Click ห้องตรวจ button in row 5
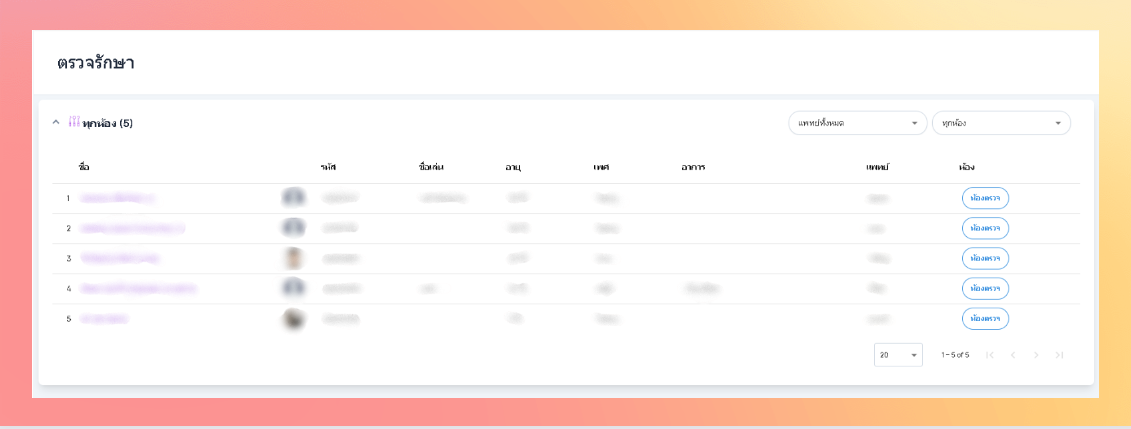Screen dimensions: 1131x429 pos(985,318)
